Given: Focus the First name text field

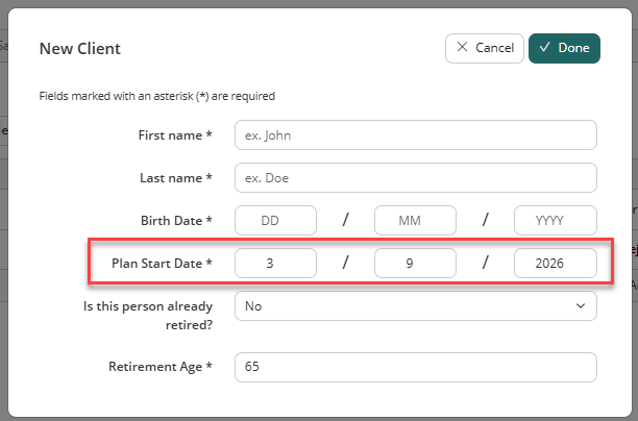Looking at the screenshot, I should coord(415,135).
